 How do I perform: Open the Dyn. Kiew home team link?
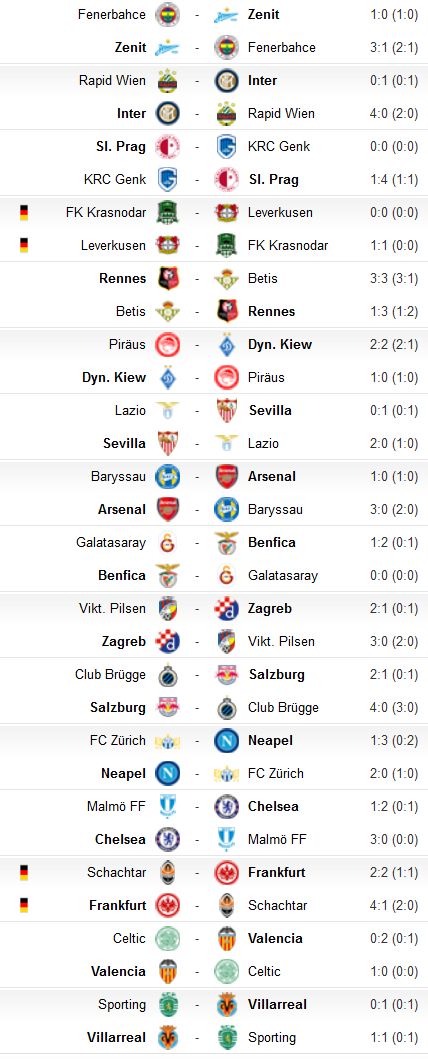(x=114, y=378)
